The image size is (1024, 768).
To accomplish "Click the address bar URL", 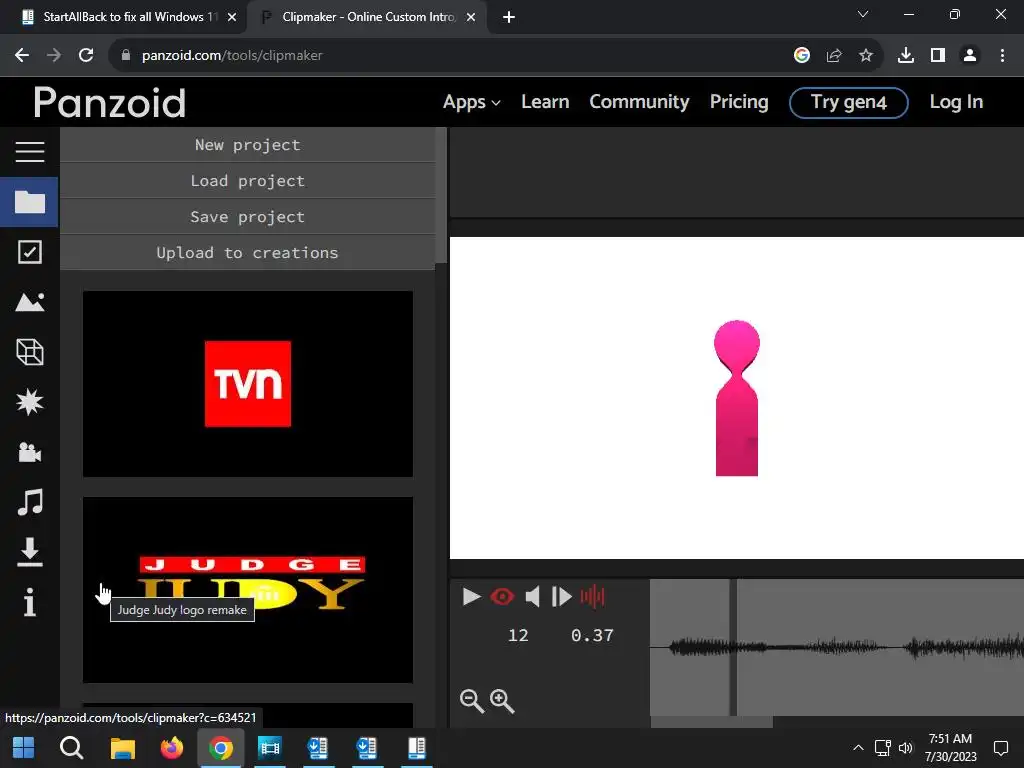I will pos(232,56).
